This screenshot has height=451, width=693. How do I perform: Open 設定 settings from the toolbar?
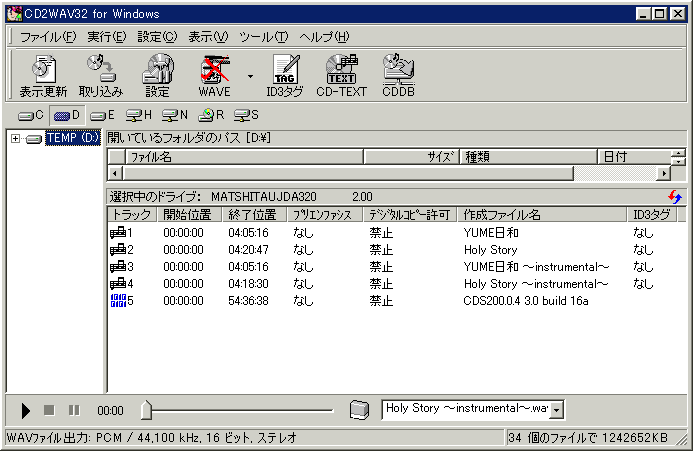[157, 75]
